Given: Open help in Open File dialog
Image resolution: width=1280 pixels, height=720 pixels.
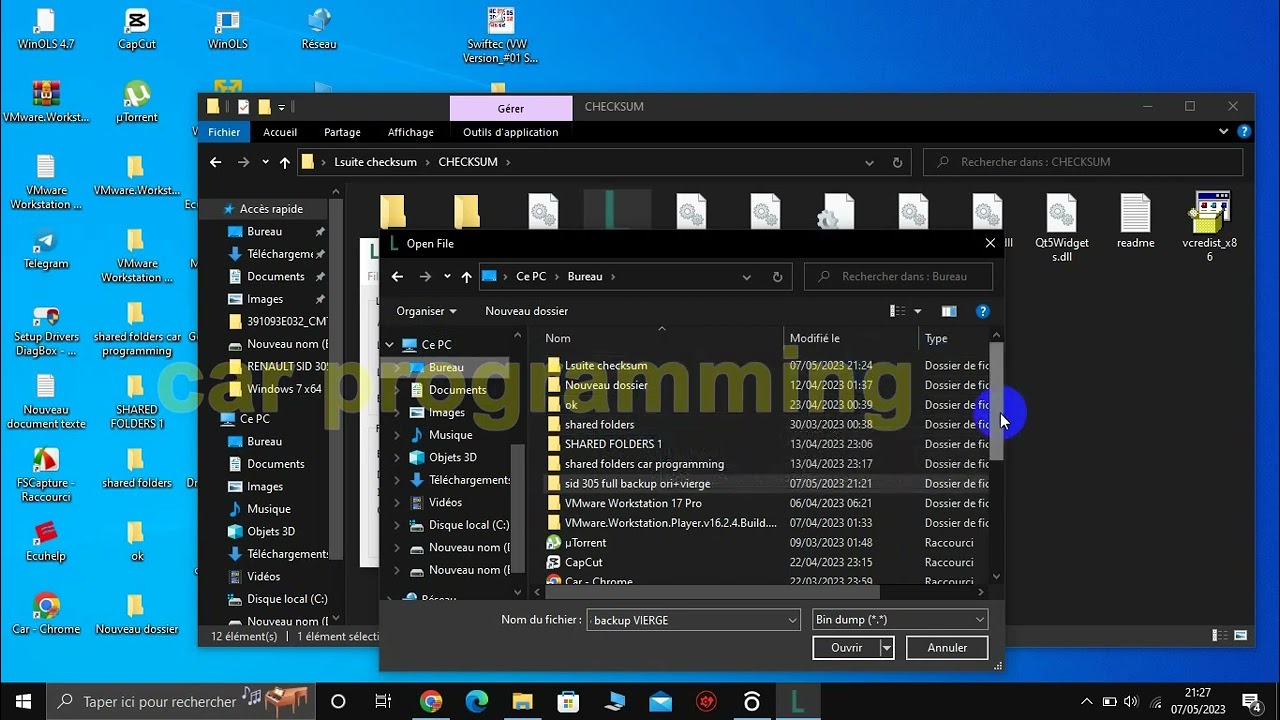Looking at the screenshot, I should (982, 311).
